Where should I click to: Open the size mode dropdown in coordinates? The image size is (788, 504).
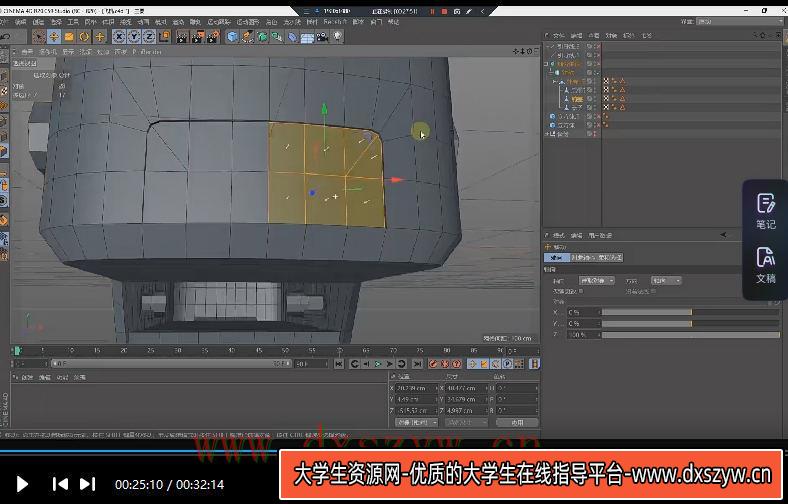(466, 423)
